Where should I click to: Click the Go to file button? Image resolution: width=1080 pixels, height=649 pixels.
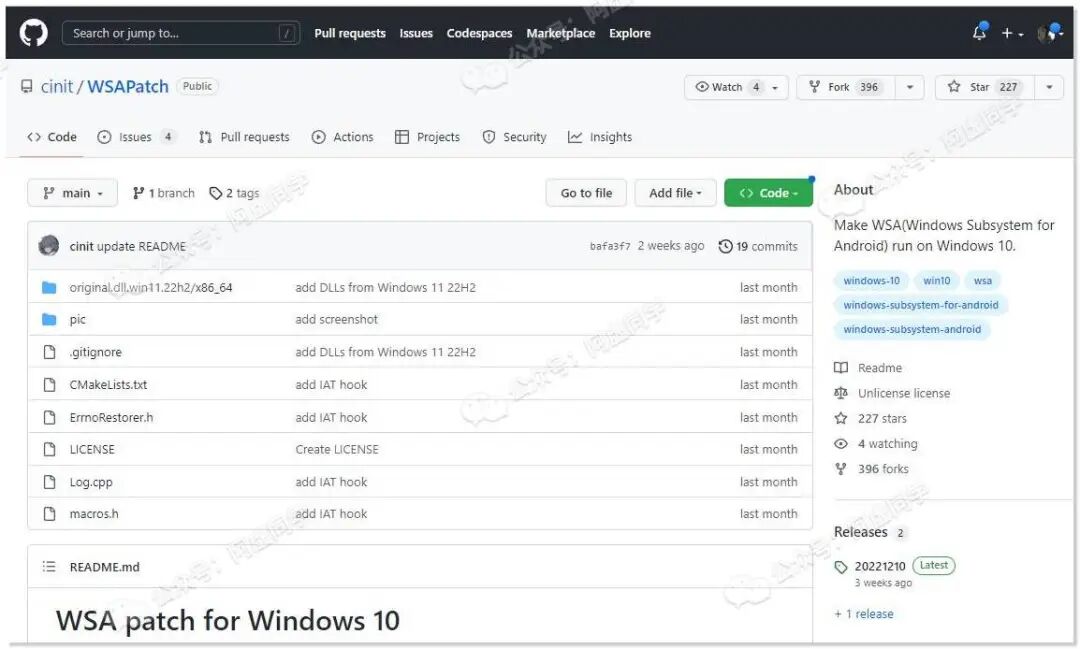(586, 193)
